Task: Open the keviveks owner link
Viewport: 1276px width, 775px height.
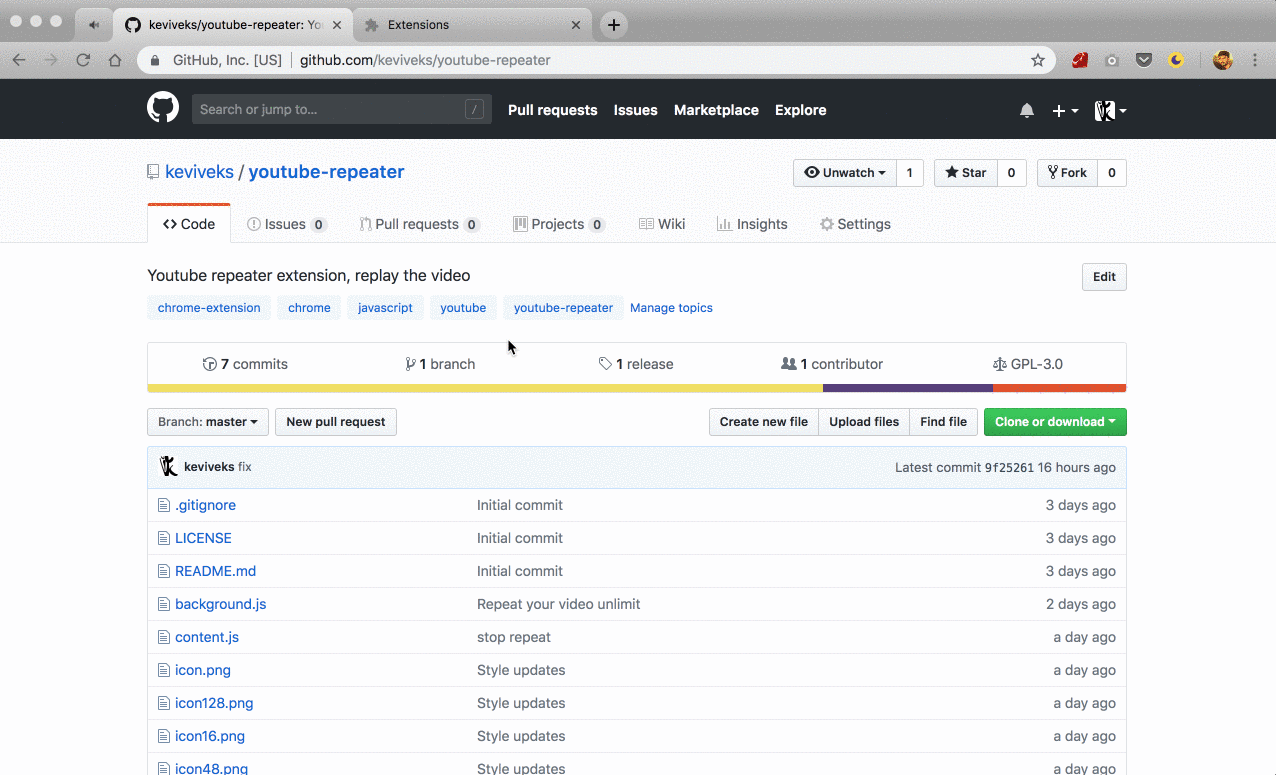Action: click(199, 172)
